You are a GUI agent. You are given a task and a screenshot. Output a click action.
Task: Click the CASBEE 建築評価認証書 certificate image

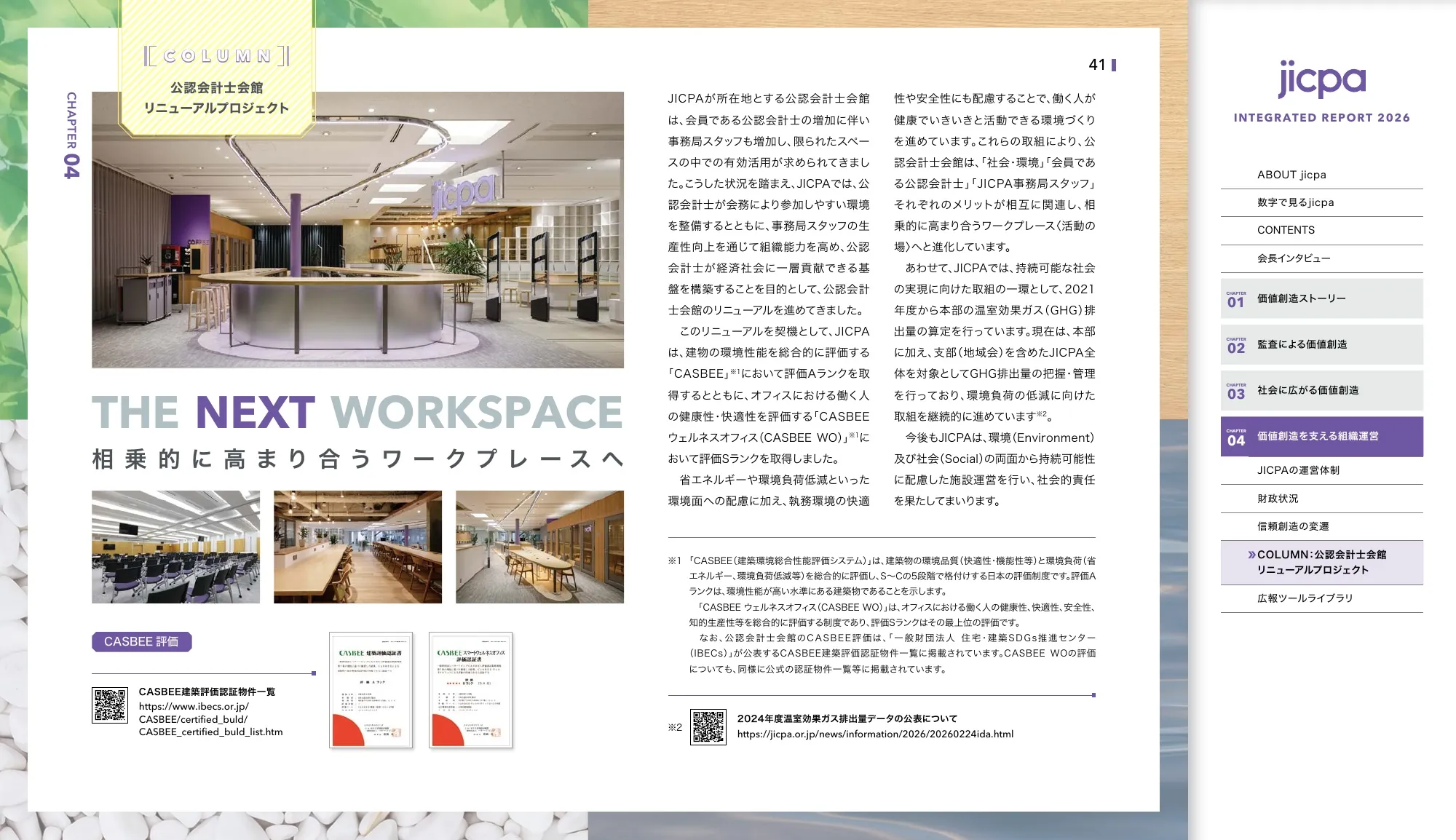pos(371,690)
